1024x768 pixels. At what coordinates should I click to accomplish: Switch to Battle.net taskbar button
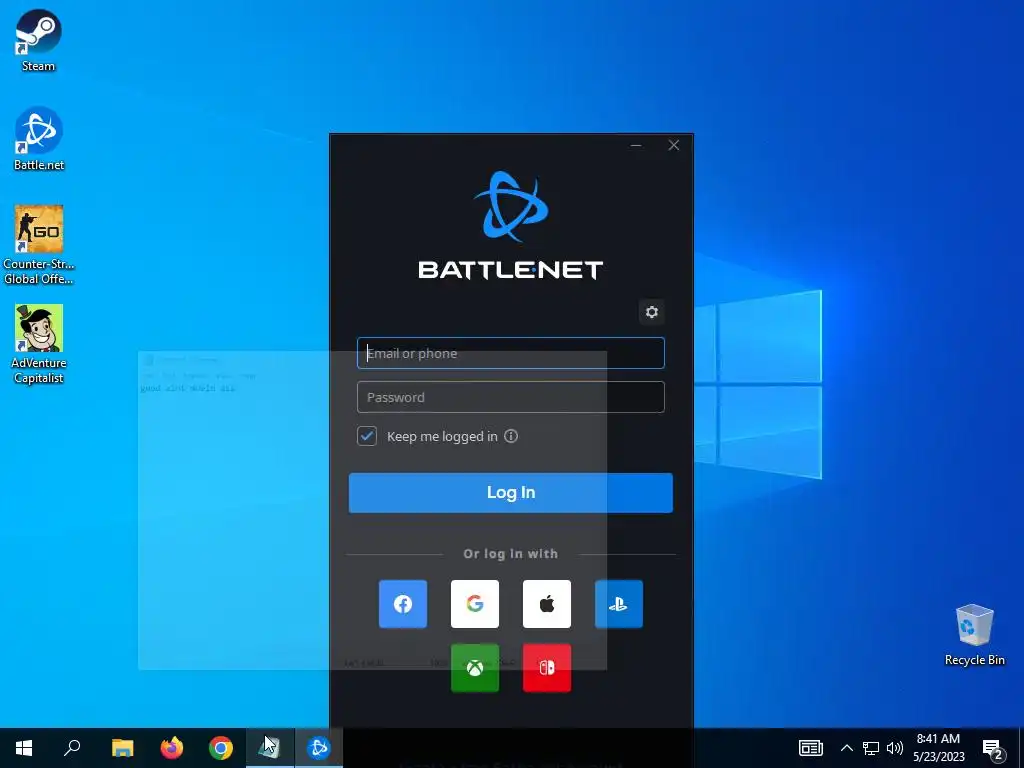click(319, 748)
